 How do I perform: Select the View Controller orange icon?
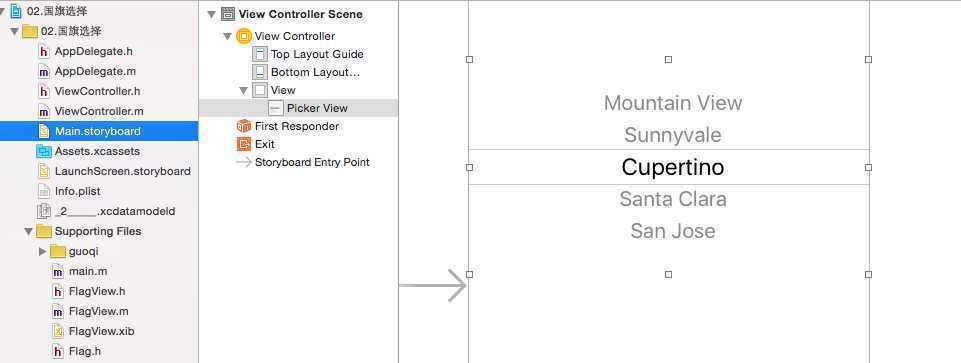243,36
